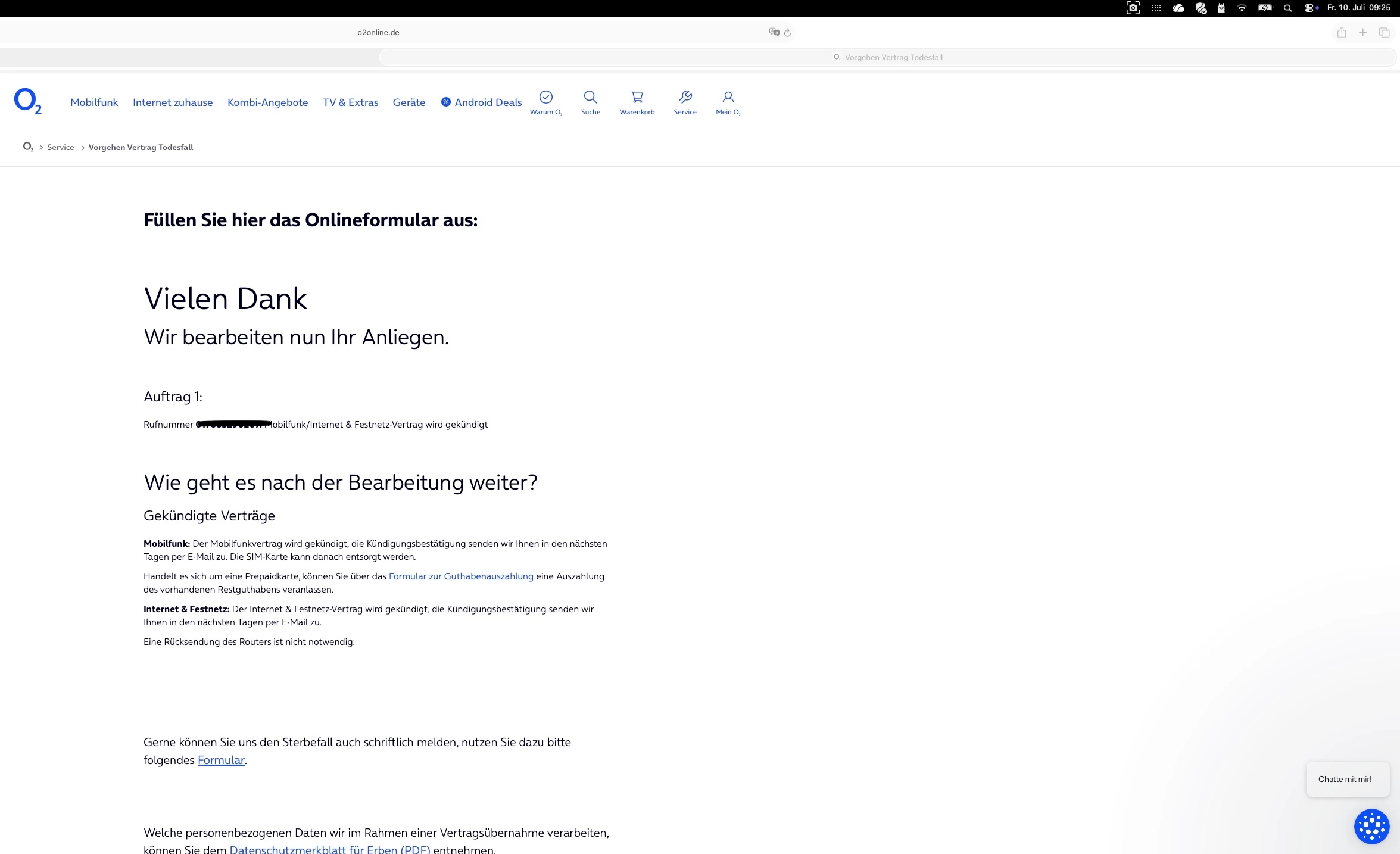Click 'Eine Rücksendung des Routers ist nicht notwendig.'

coord(249,641)
